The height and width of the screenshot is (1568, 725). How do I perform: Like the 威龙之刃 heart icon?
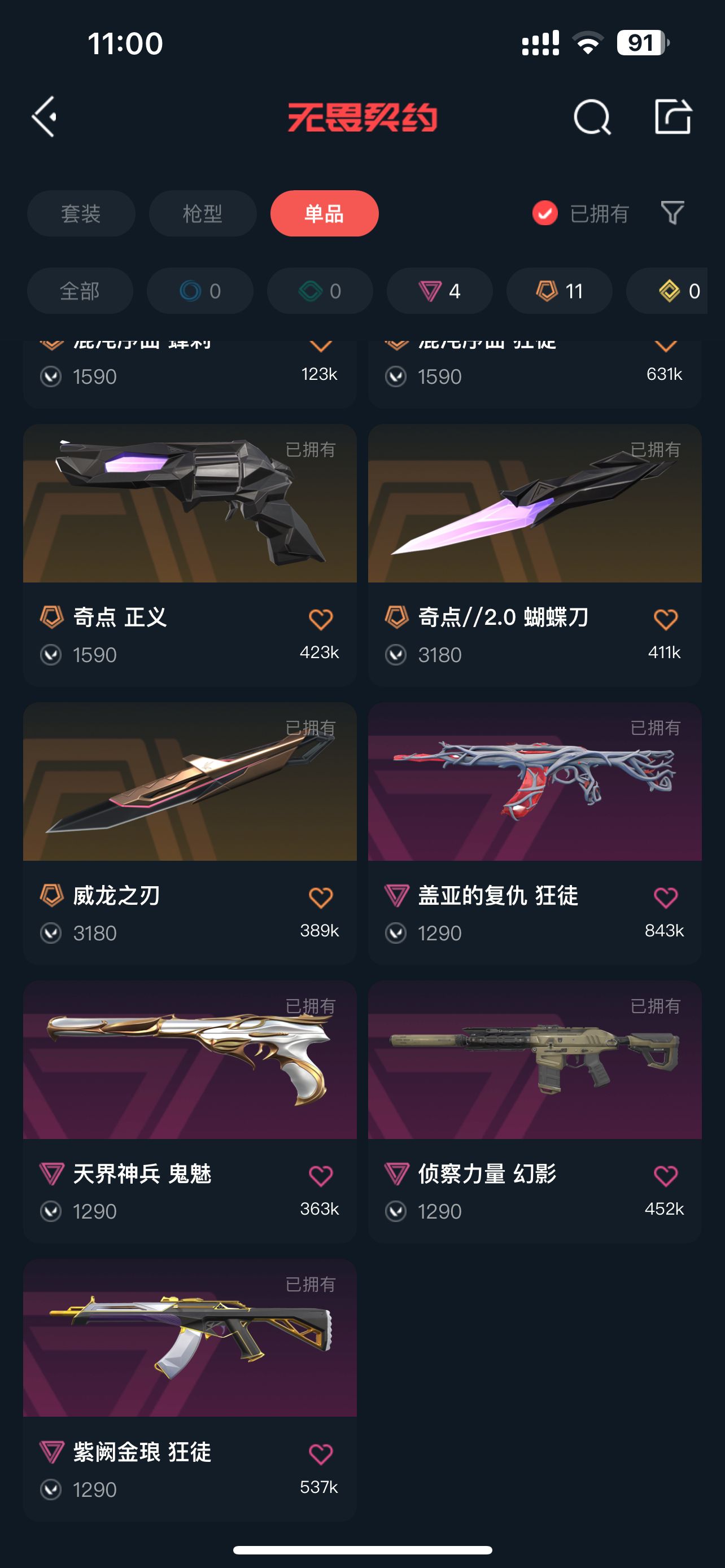(321, 898)
